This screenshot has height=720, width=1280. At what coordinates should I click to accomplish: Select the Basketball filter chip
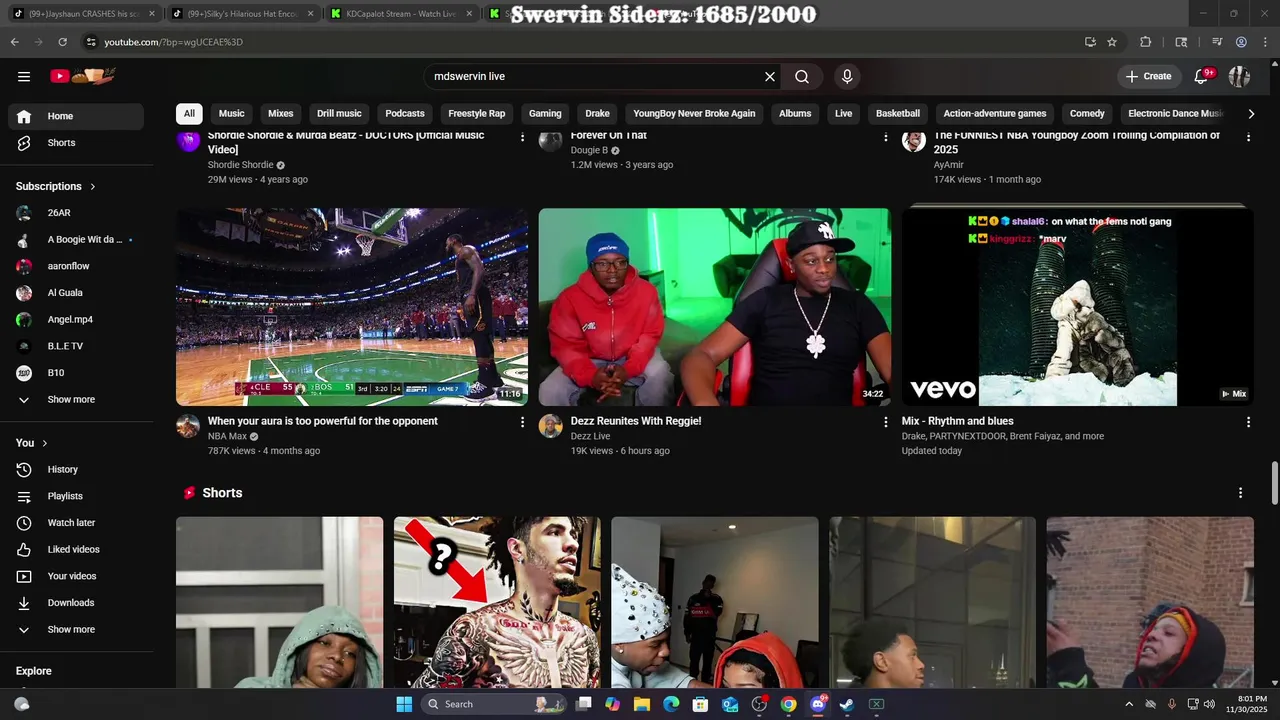[898, 113]
